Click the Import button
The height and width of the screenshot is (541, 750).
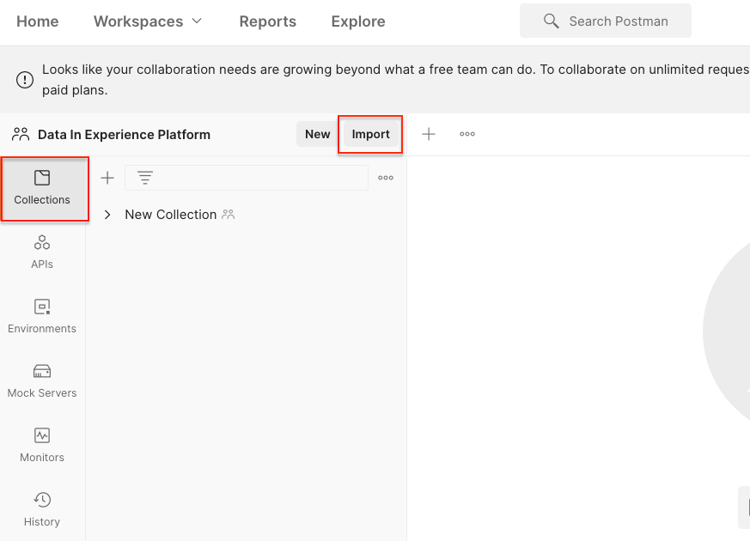click(371, 134)
